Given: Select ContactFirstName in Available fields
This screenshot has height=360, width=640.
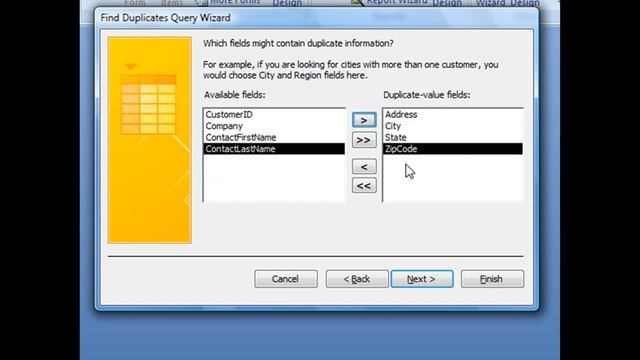Looking at the screenshot, I should click(x=274, y=138).
